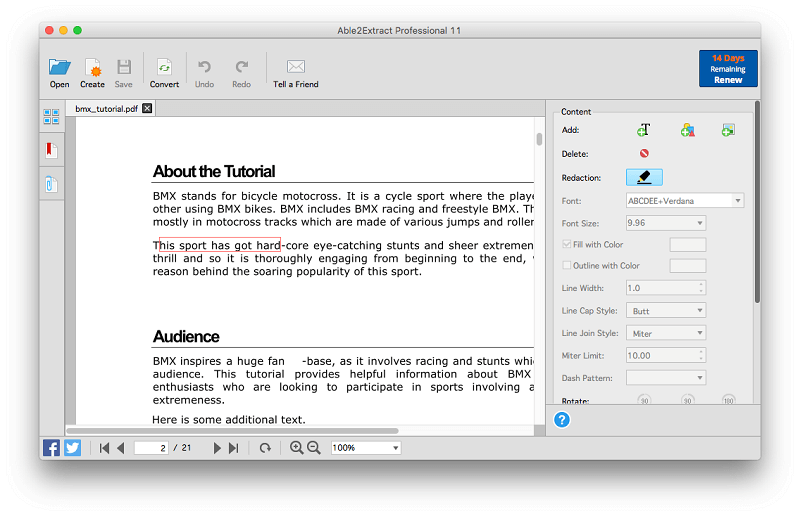Adjust the Miter Limit stepper arrows
This screenshot has height=516, width=800.
pyautogui.click(x=701, y=355)
